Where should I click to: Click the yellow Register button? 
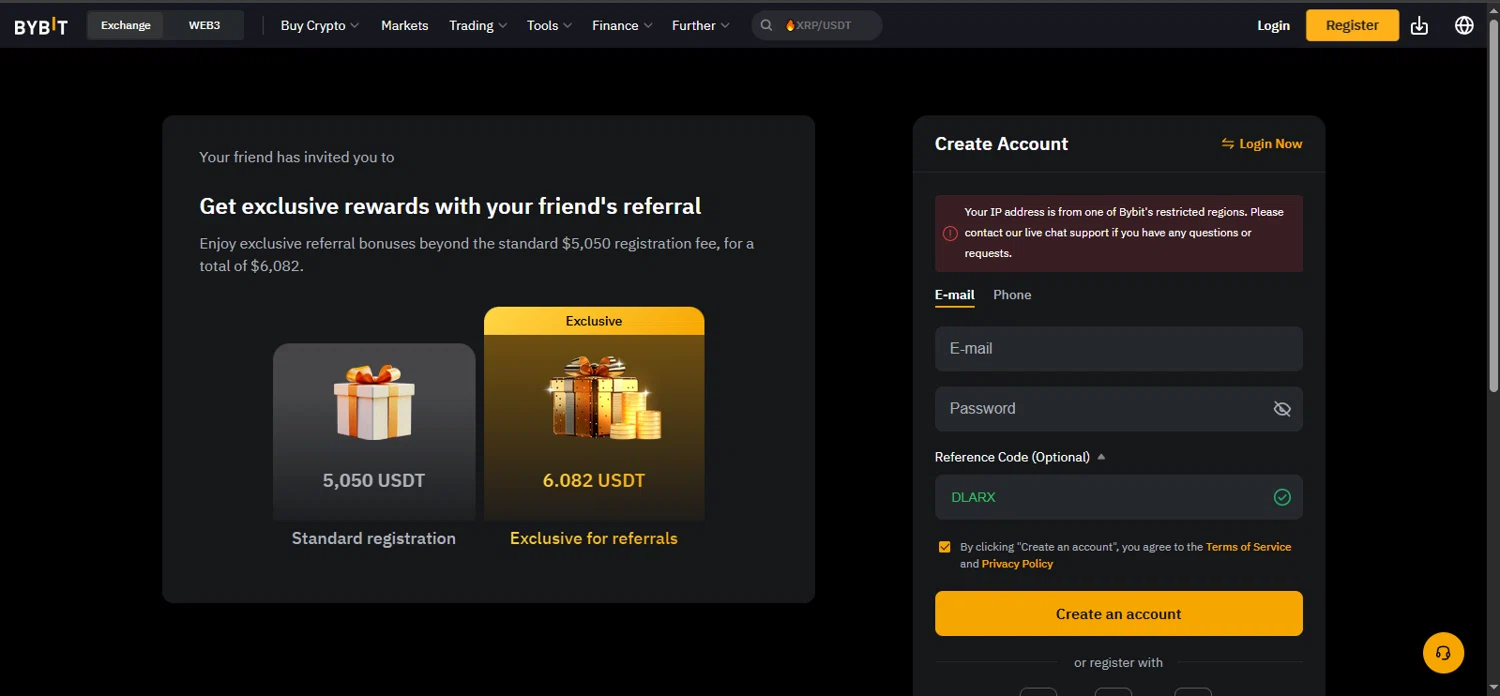(1352, 26)
